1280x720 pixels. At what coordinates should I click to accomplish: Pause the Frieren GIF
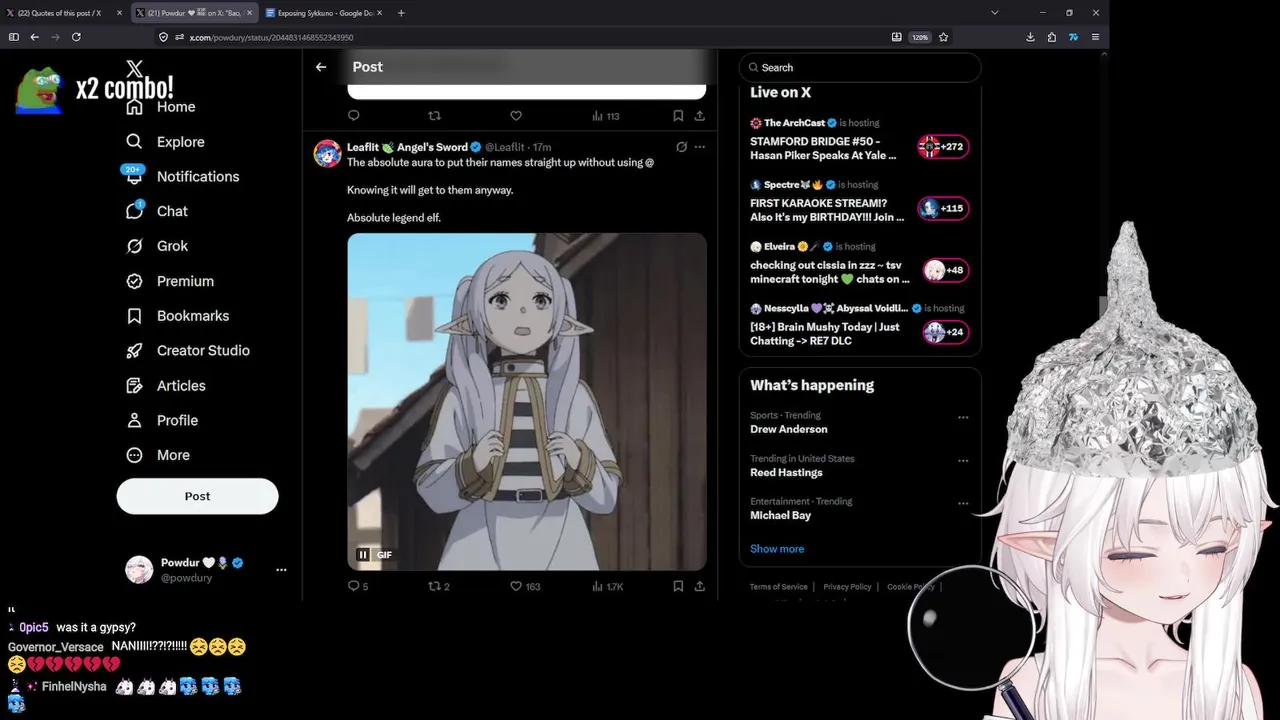coord(363,555)
